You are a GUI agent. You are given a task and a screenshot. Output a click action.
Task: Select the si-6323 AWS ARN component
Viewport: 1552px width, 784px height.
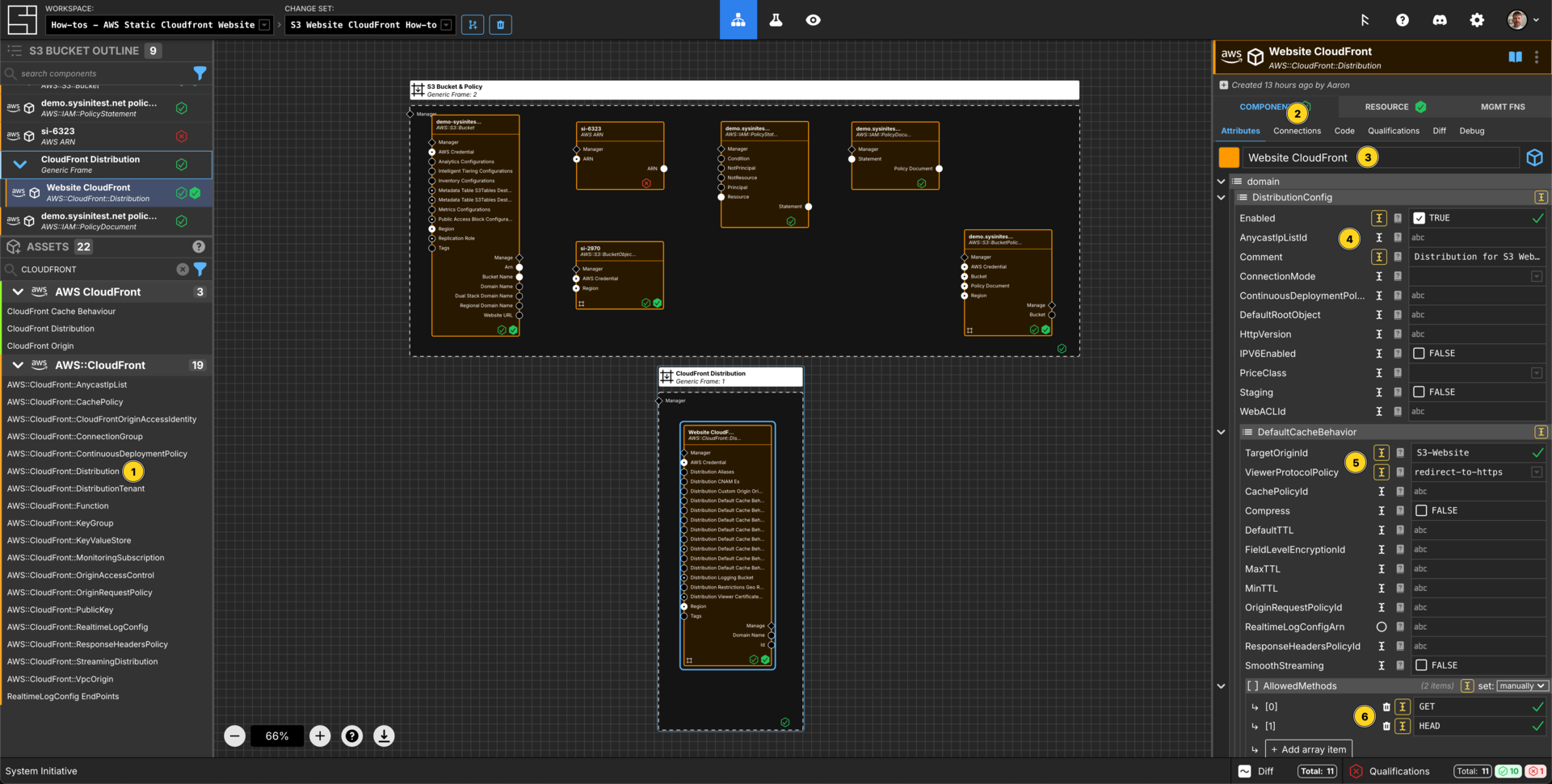pyautogui.click(x=107, y=136)
